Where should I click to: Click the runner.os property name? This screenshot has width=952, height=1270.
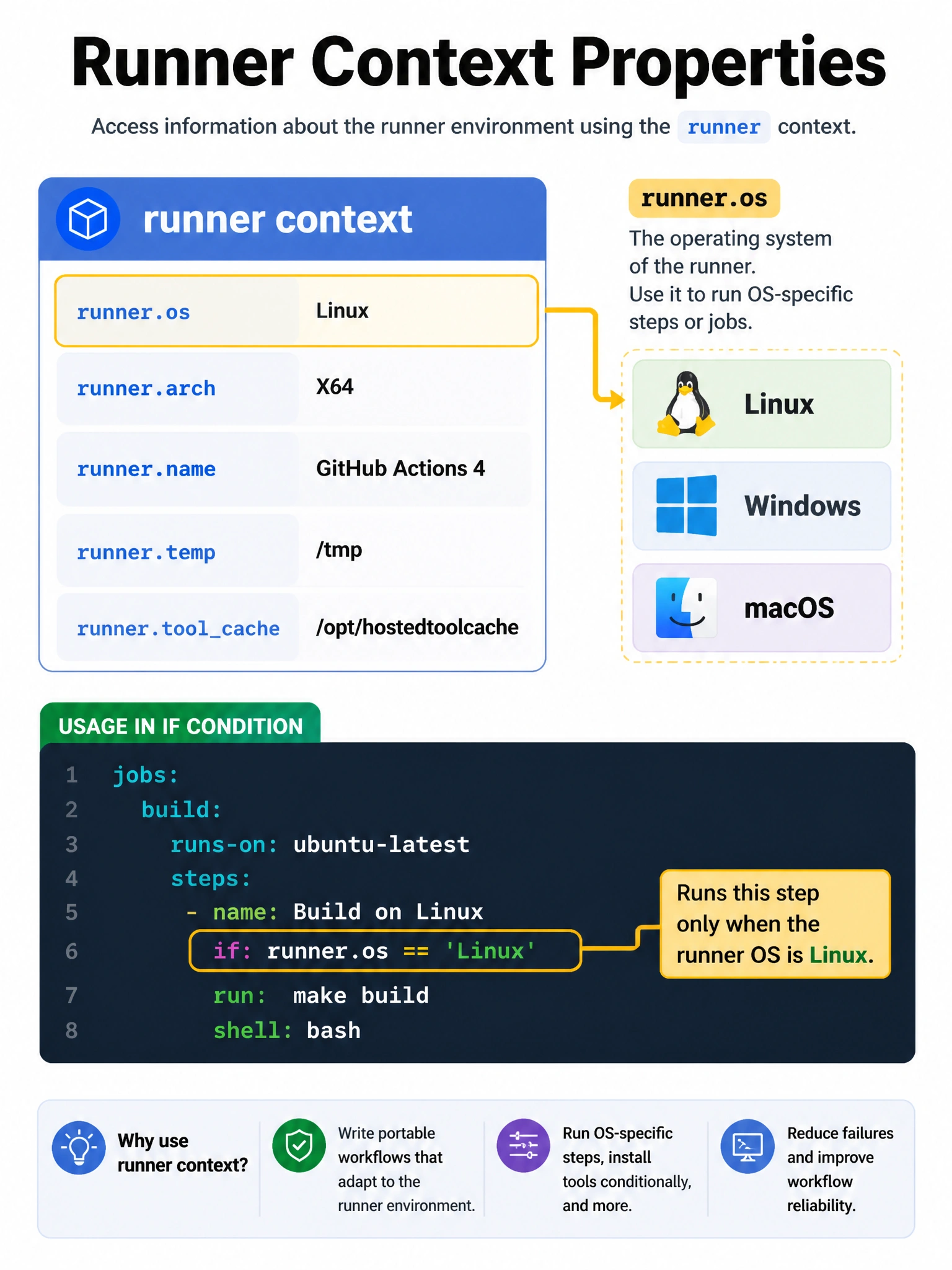tap(133, 312)
